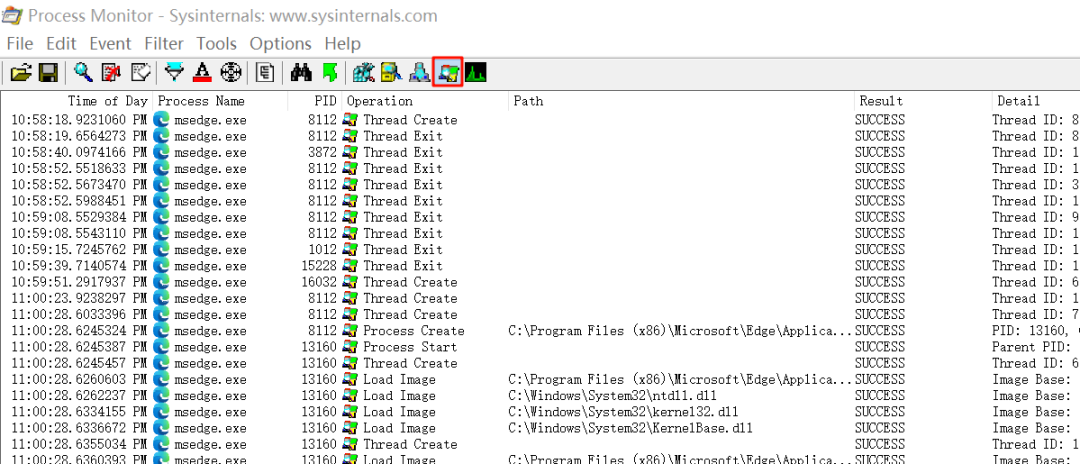The image size is (1080, 464).
Task: Select the event at 10:58:52.5673470 PM
Action: pos(540,184)
